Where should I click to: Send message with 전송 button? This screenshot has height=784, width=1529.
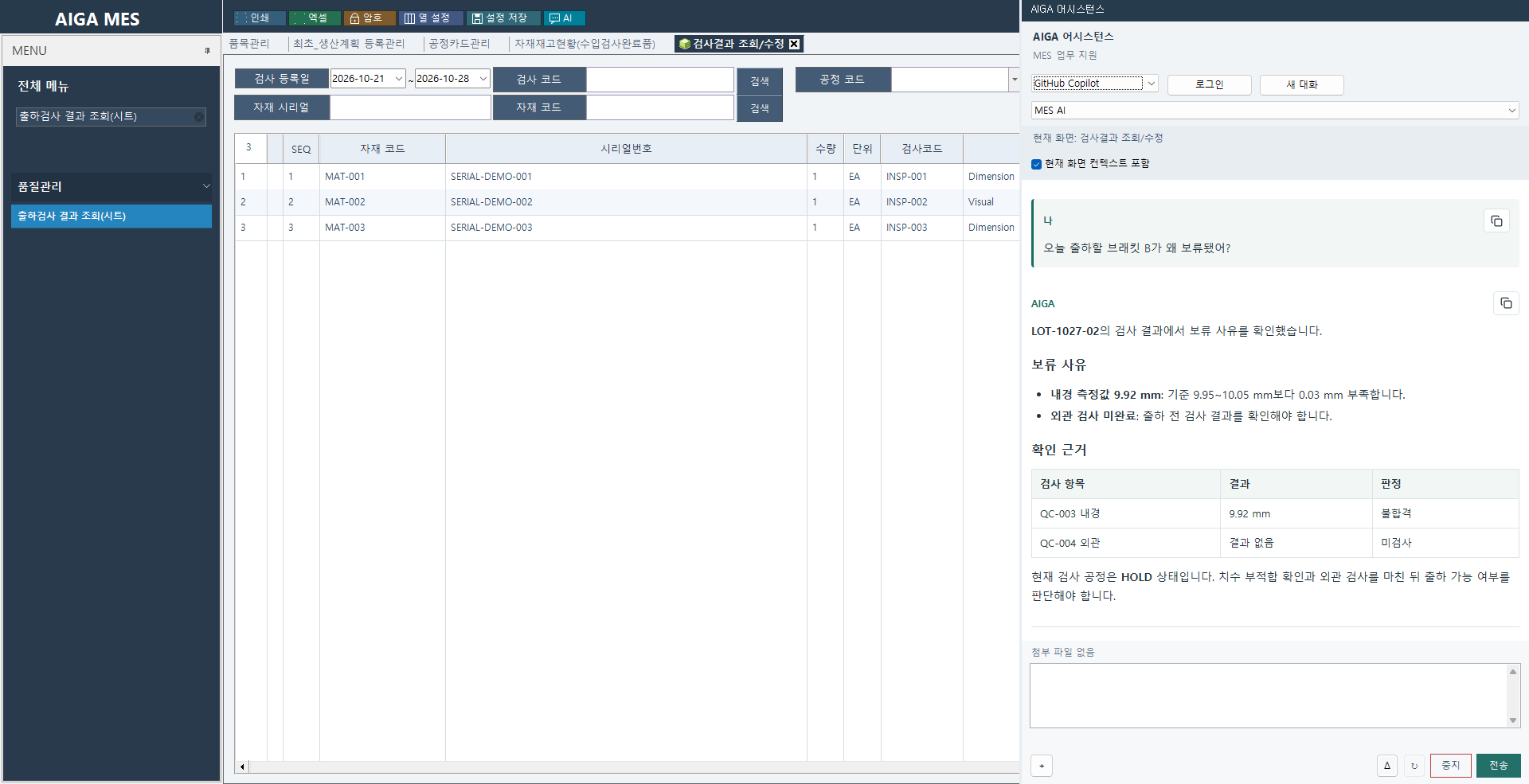pos(1498,766)
